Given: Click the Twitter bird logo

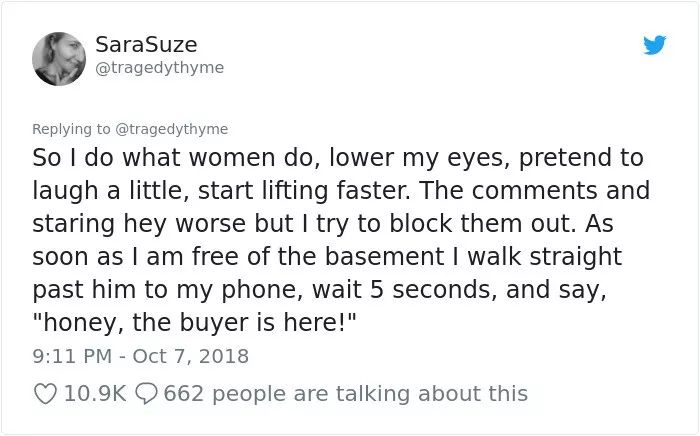Looking at the screenshot, I should (654, 45).
